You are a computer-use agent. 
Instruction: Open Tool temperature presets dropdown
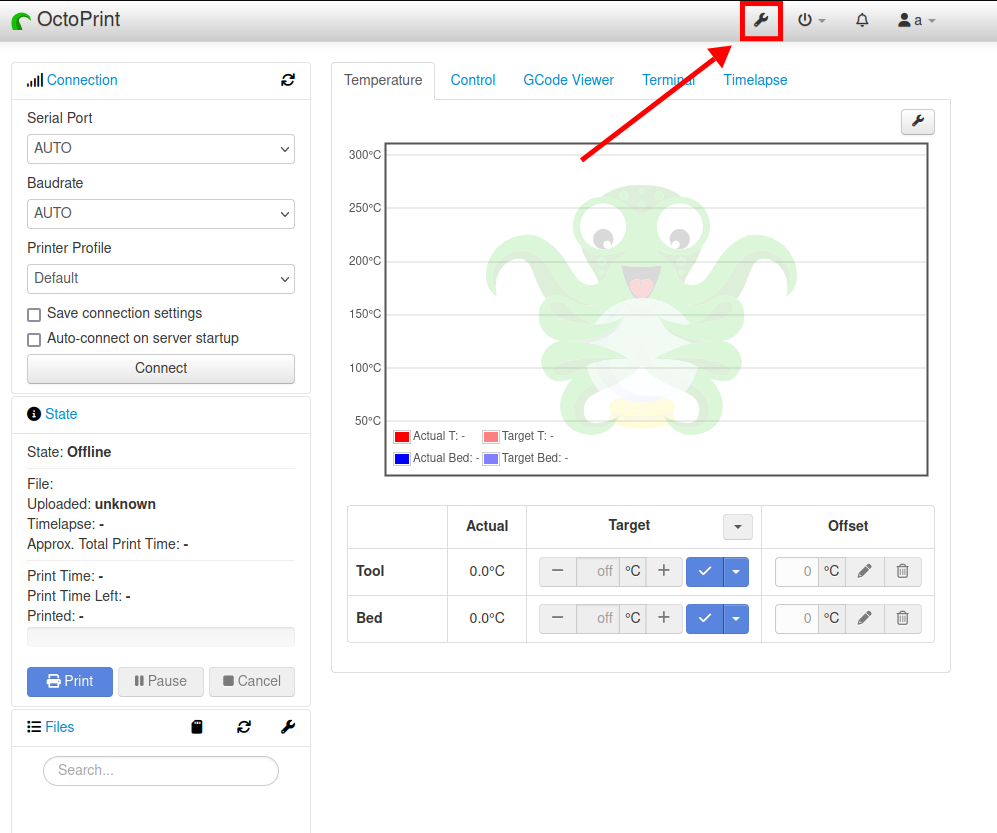736,572
